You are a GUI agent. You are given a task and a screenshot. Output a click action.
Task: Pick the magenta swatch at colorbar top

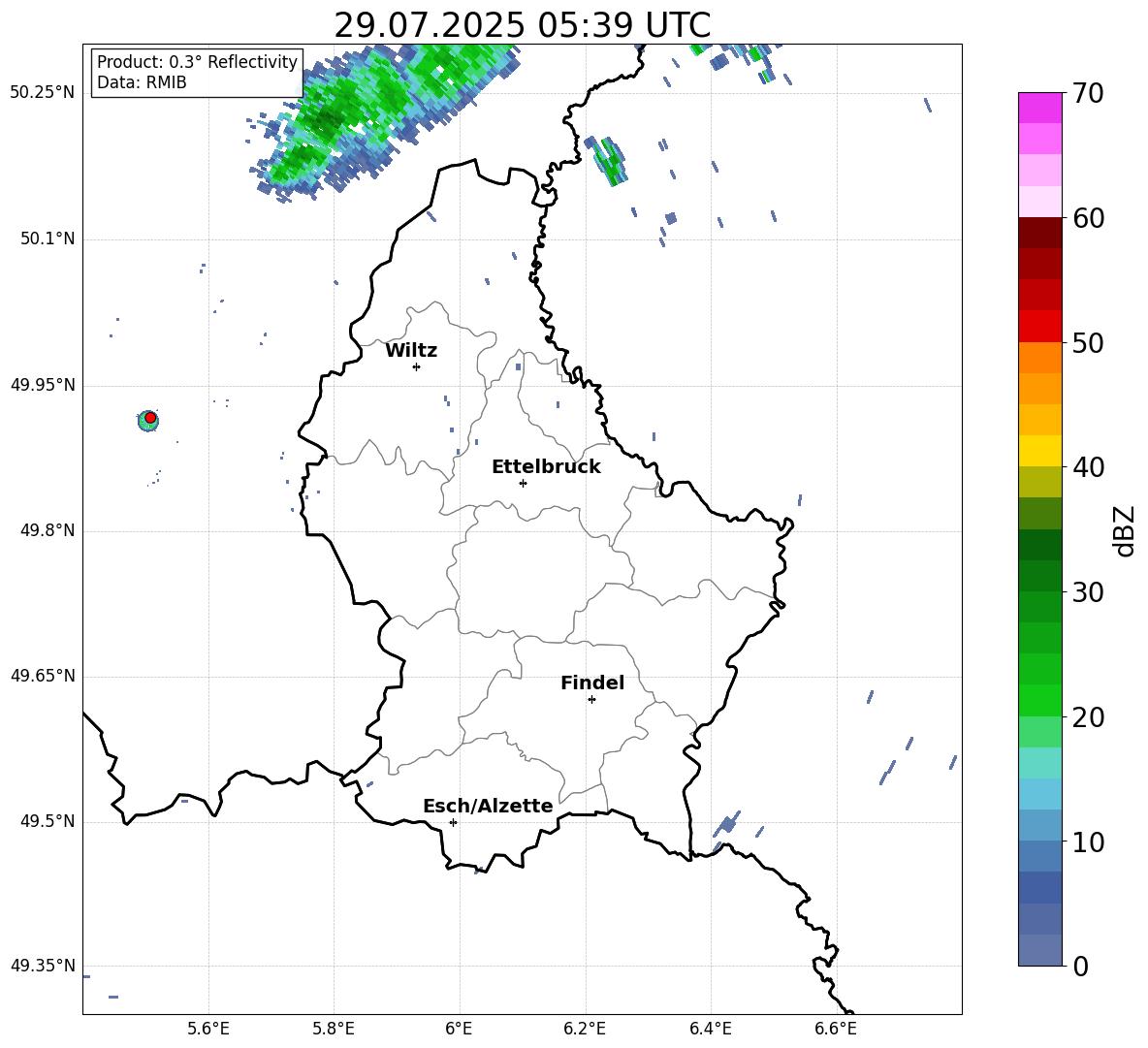pos(1039,109)
